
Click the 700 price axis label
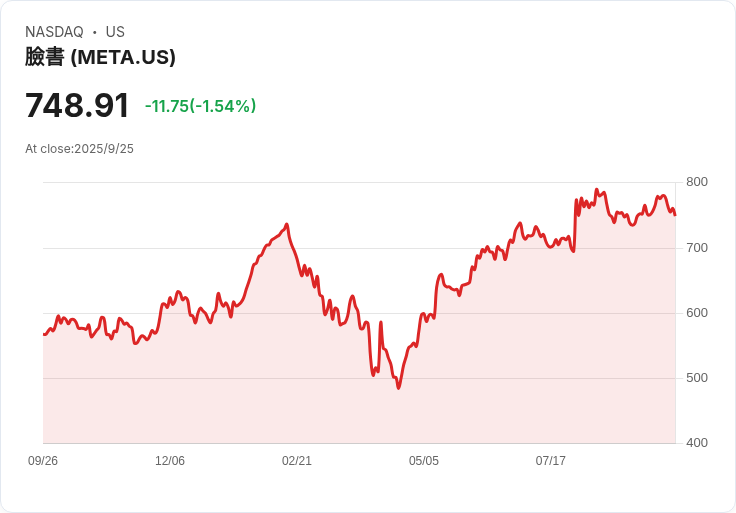(x=697, y=247)
